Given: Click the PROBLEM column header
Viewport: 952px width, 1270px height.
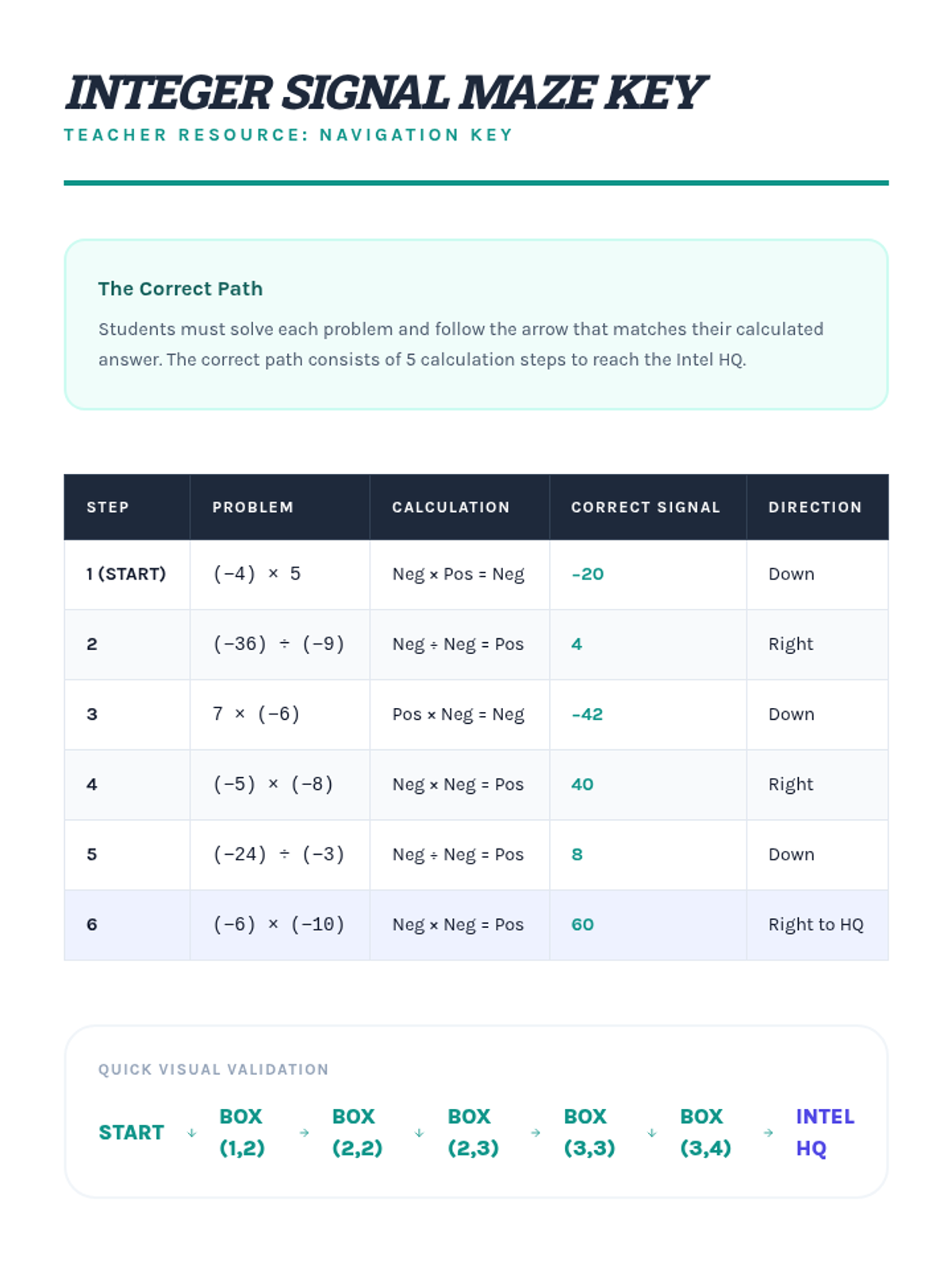Looking at the screenshot, I should click(253, 507).
